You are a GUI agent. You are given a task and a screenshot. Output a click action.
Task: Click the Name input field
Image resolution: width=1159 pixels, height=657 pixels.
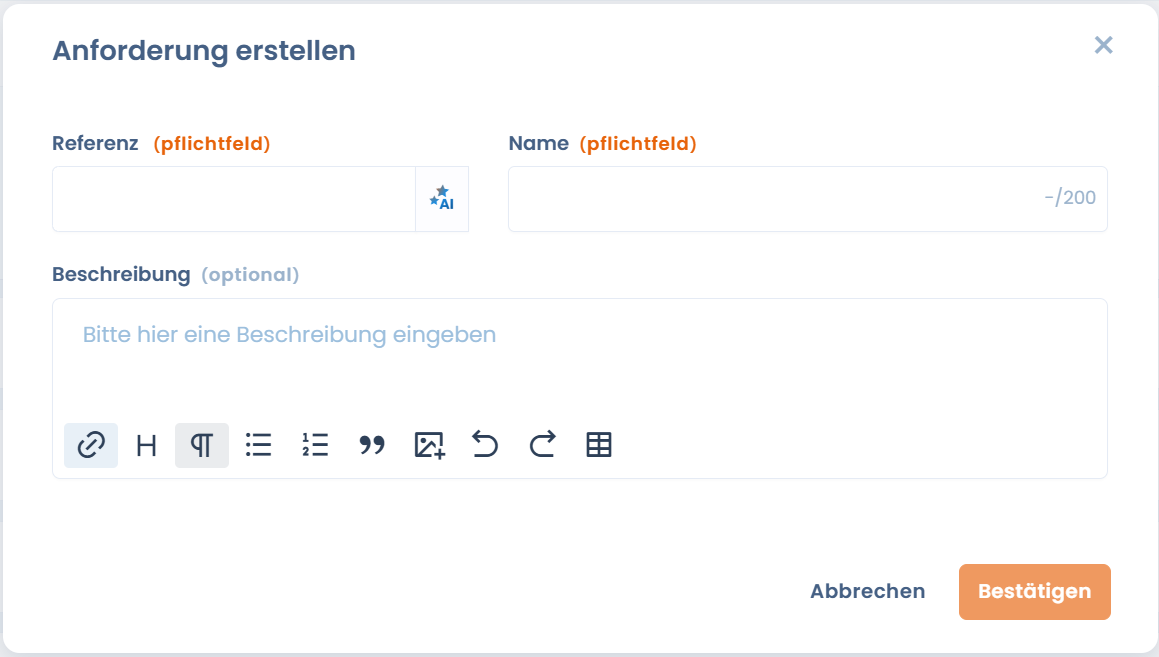pos(808,199)
